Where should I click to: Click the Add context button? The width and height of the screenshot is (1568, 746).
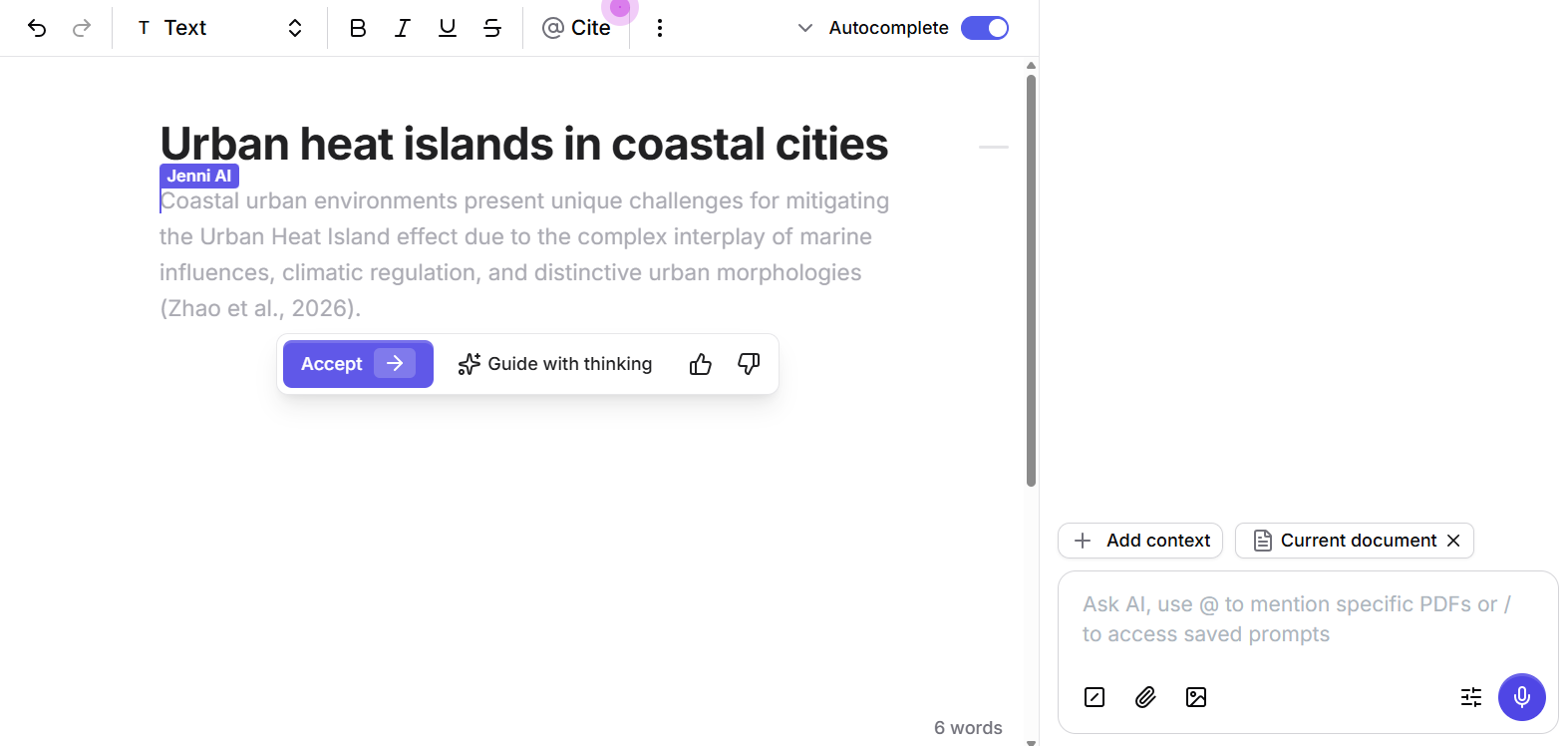1140,541
